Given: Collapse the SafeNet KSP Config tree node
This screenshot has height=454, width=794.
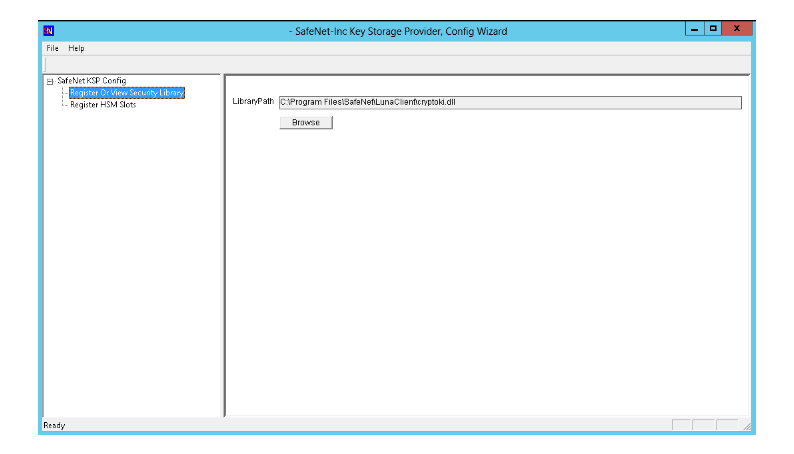Looking at the screenshot, I should tap(50, 81).
